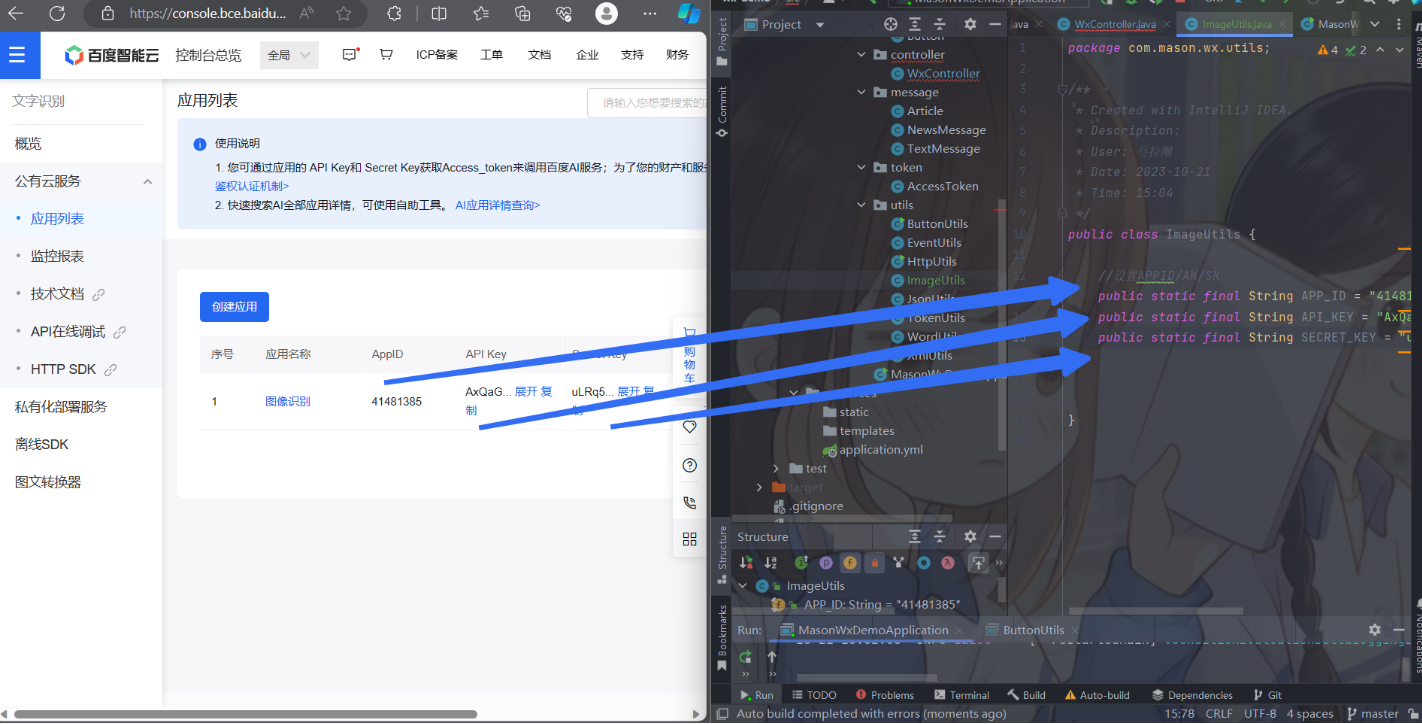
Task: Open editor tabs more-options kebab icon
Action: pyautogui.click(x=1397, y=25)
